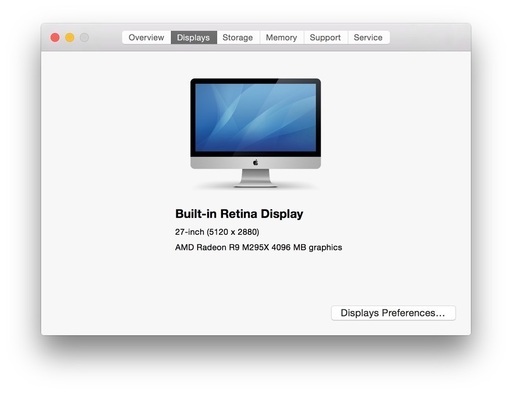Go to the Memory tab
The width and height of the screenshot is (512, 394).
pos(282,37)
